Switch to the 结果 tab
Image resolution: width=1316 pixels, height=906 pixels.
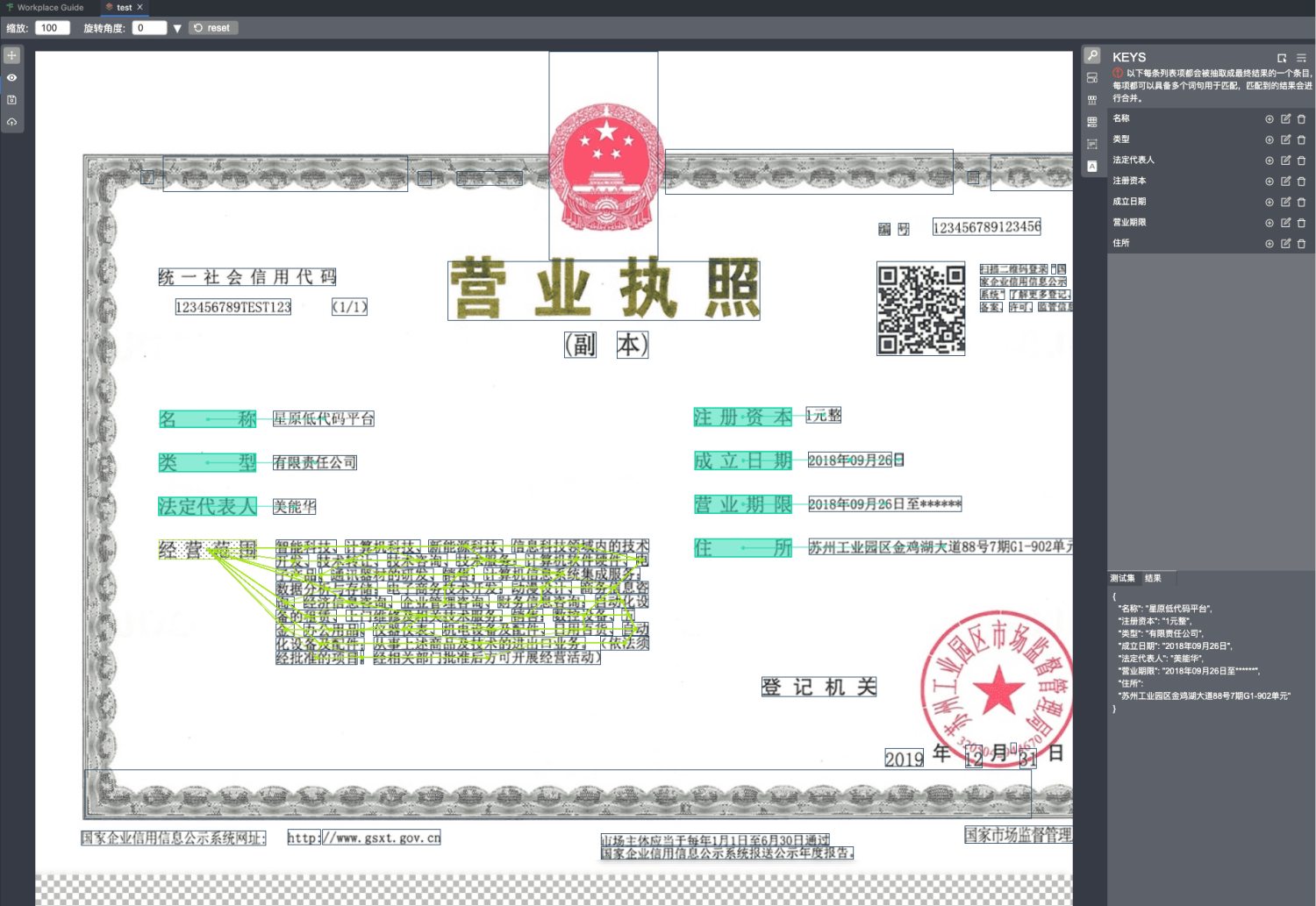point(1153,578)
